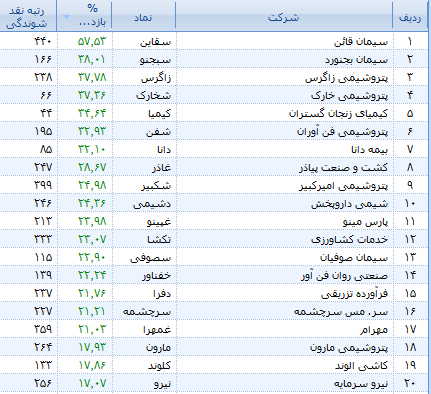Click symbol سقاین

(x=155, y=42)
